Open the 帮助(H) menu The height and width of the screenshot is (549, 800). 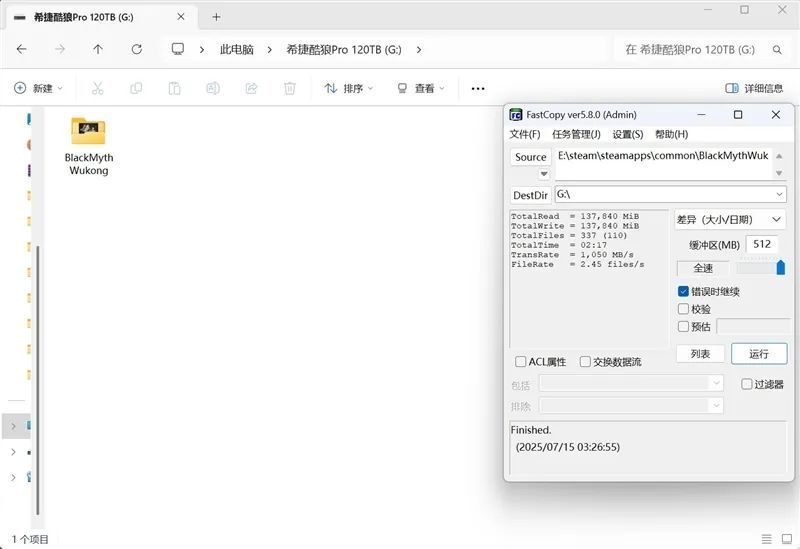[671, 134]
